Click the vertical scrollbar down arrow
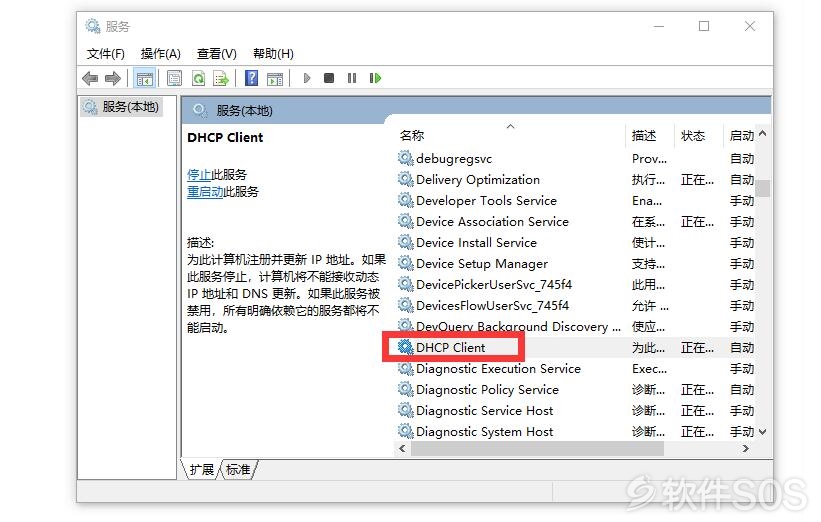Image resolution: width=821 pixels, height=522 pixels. [763, 432]
